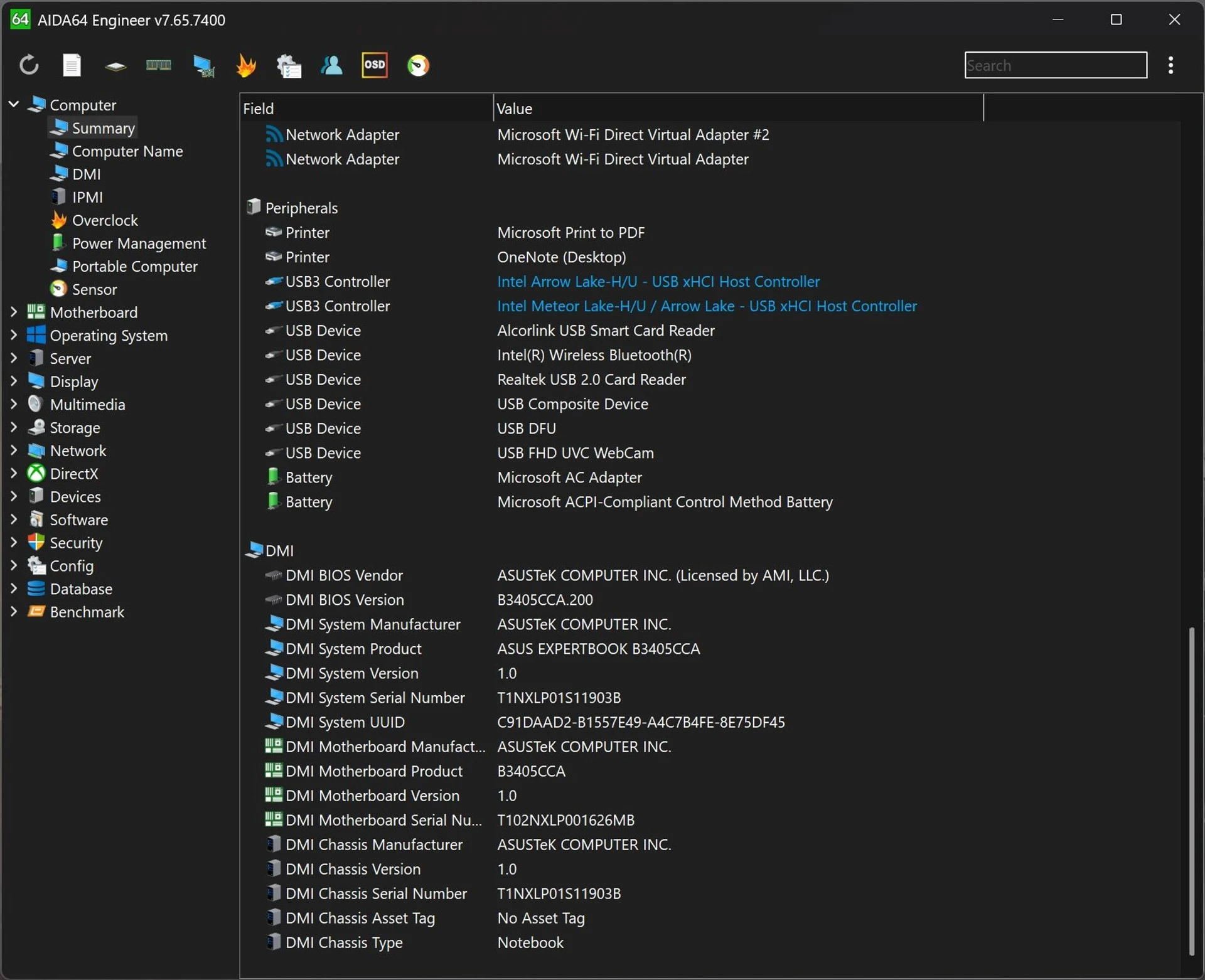
Task: Open the Sensor page
Action: point(84,289)
